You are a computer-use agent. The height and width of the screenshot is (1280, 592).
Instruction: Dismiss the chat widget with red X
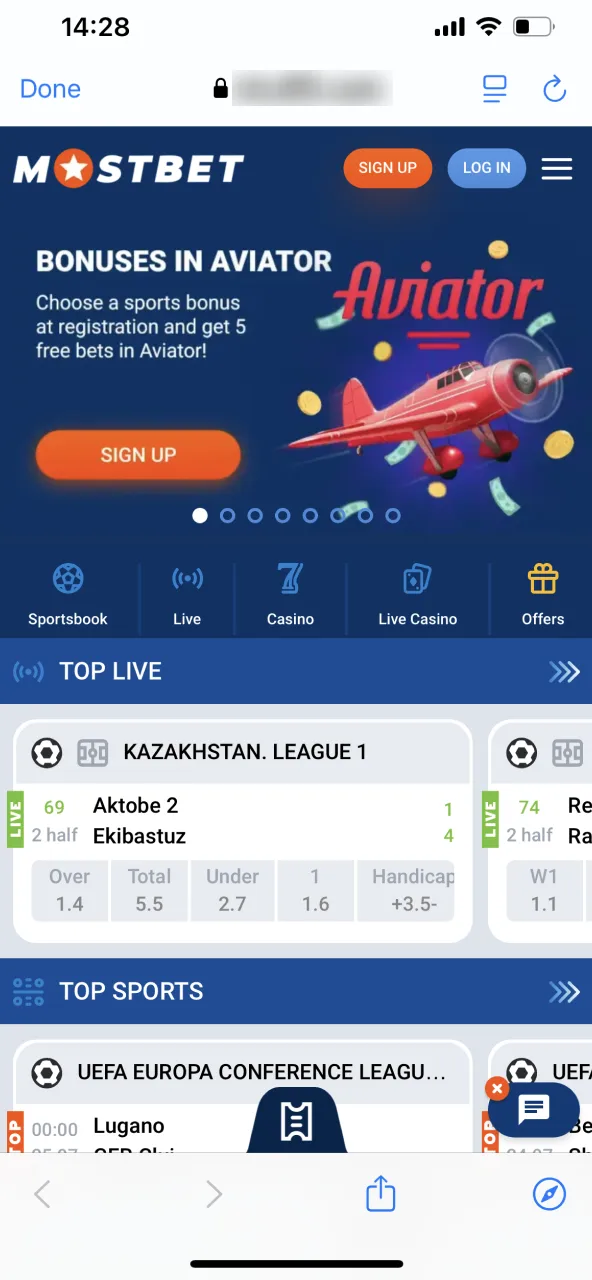(x=497, y=1088)
